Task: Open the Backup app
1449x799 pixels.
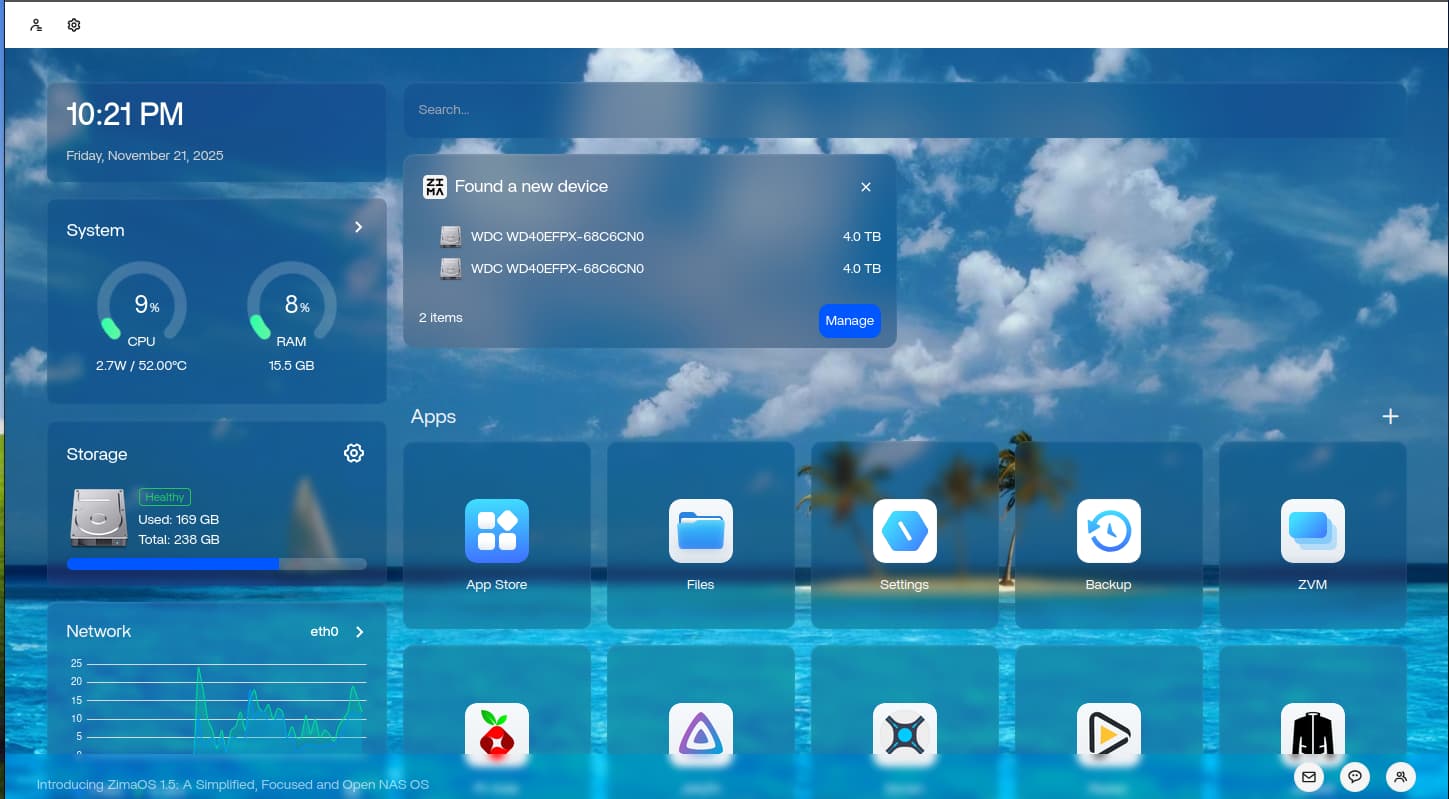Action: tap(1108, 532)
